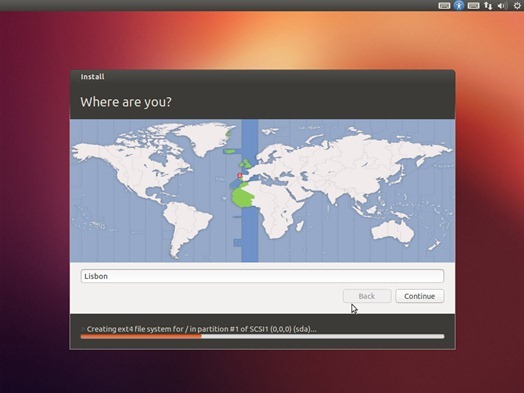Click the Continue button
This screenshot has width=524, height=393.
419,296
